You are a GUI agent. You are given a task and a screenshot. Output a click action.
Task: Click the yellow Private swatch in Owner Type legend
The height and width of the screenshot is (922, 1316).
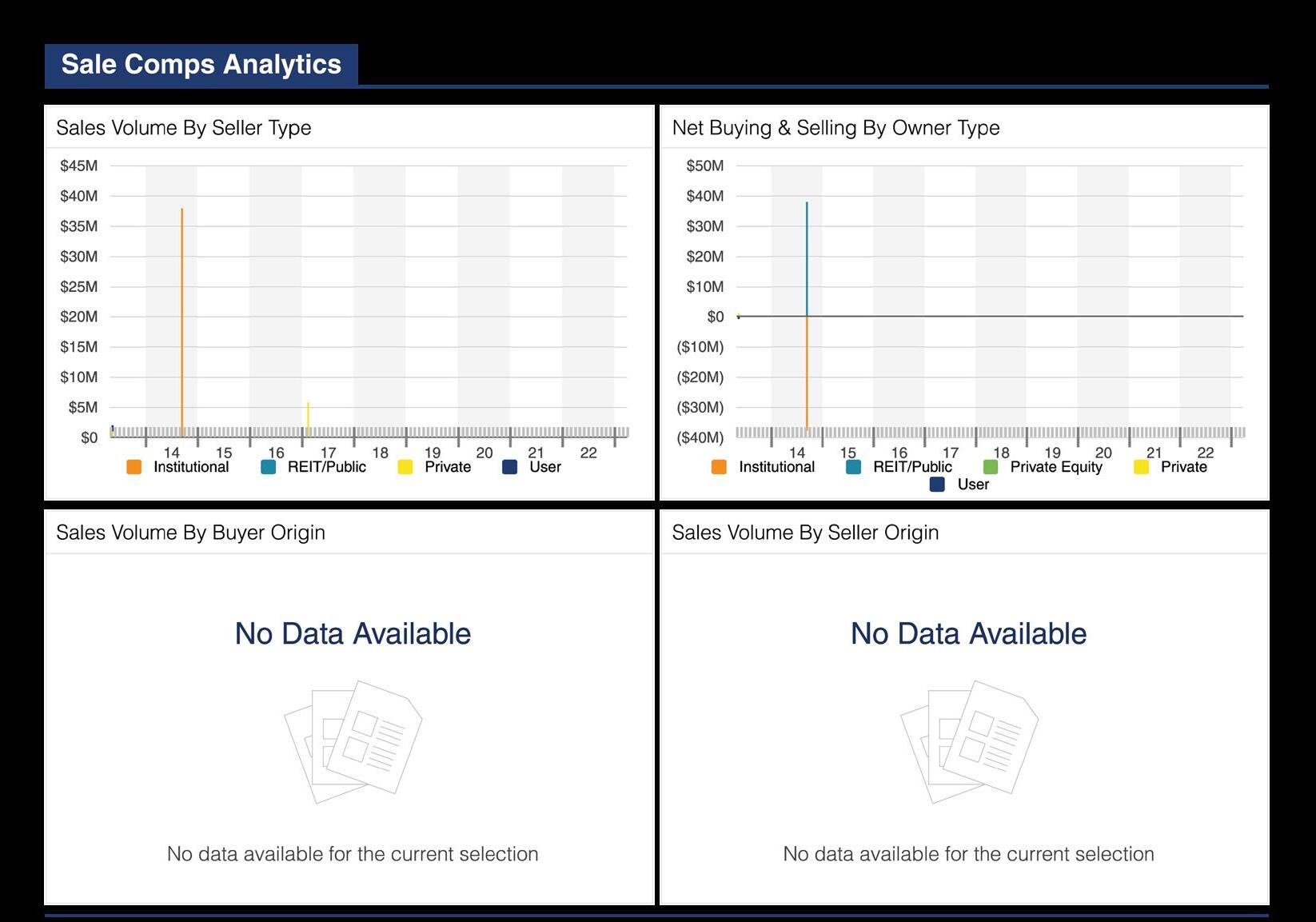(x=1142, y=467)
